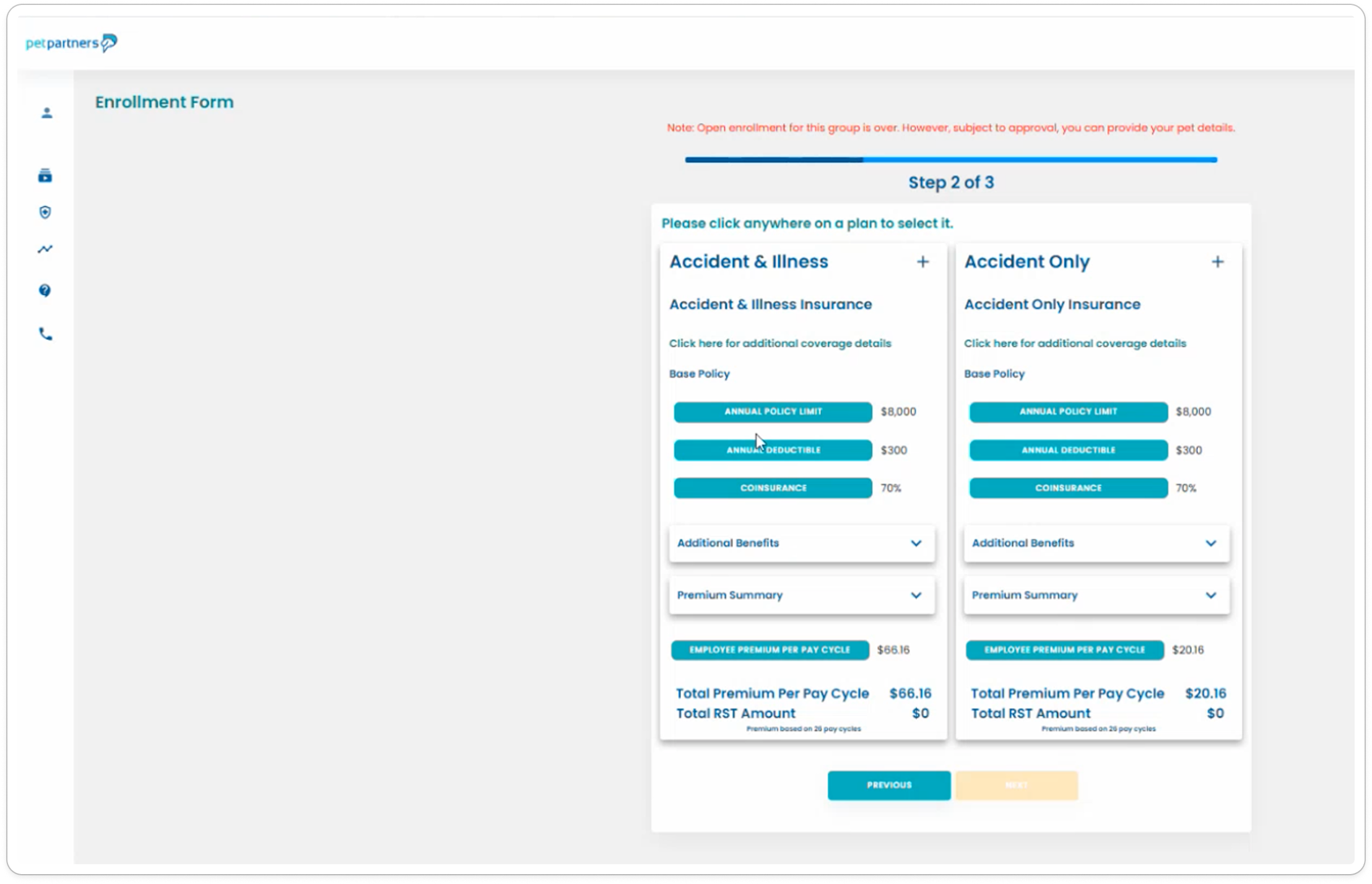Open Accident Only additional coverage details link
Viewport: 1372px width, 884px height.
tap(1075, 344)
